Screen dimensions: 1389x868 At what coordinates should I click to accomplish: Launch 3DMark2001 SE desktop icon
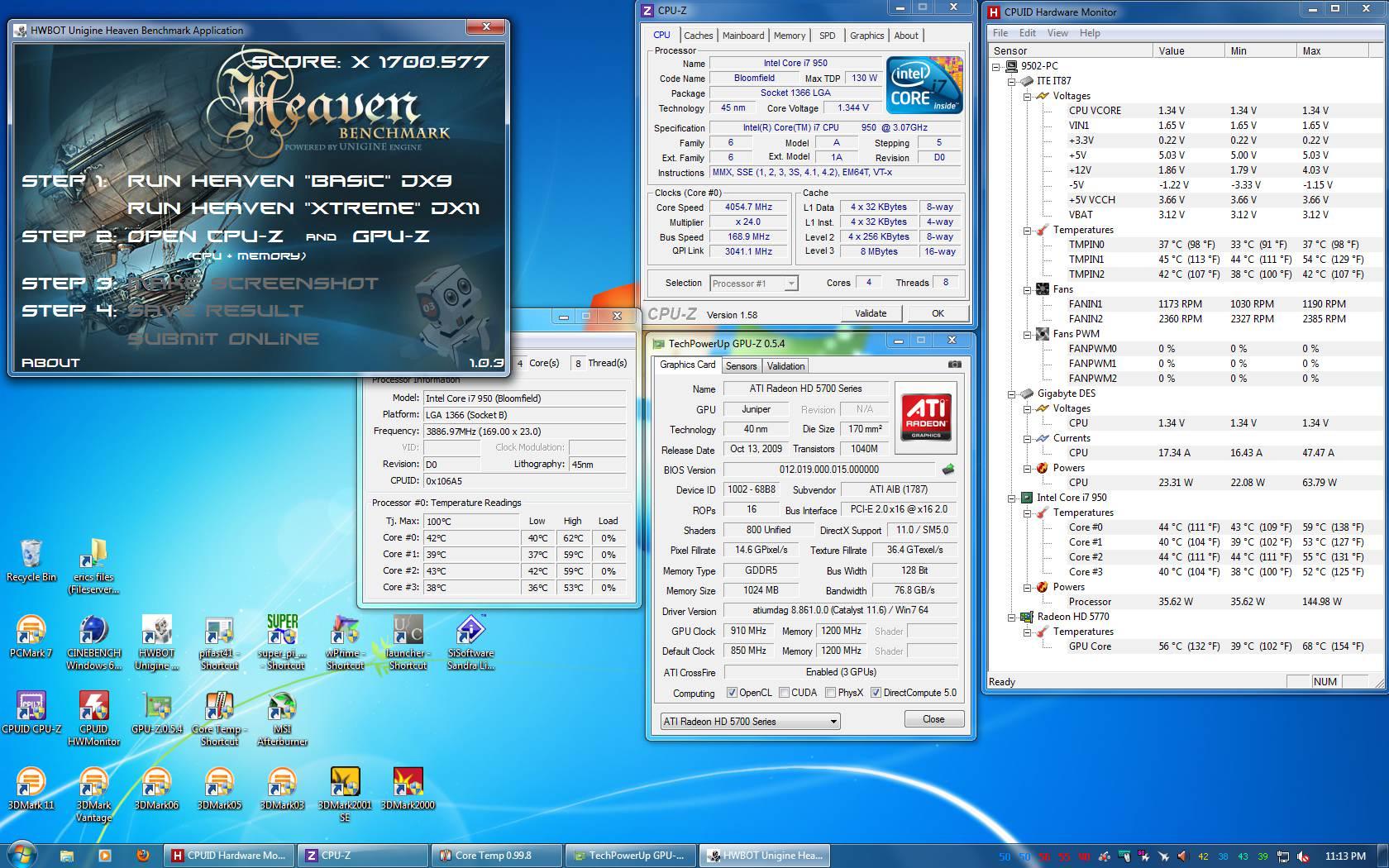point(345,794)
